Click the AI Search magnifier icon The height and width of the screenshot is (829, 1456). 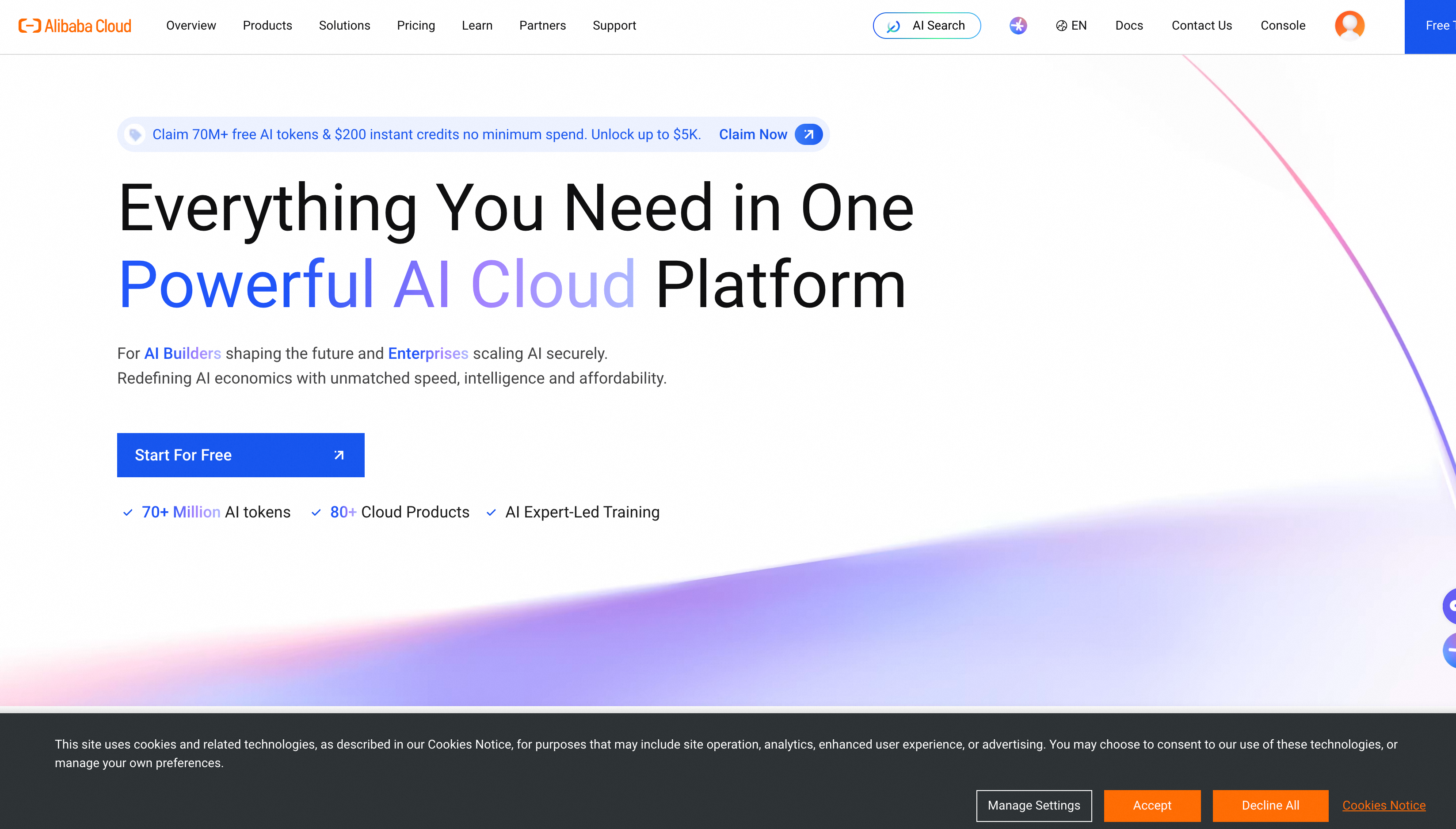click(x=893, y=26)
